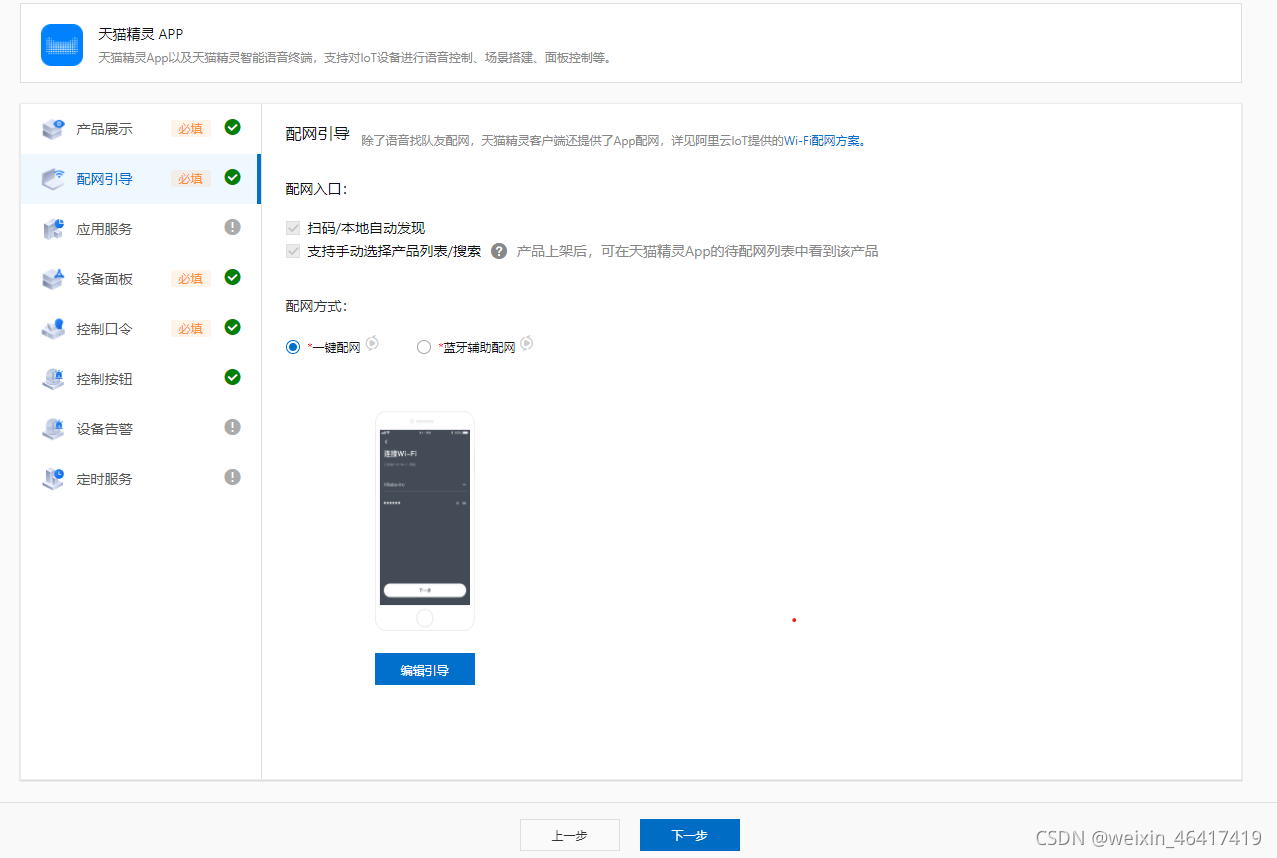Click the 设备面板 sidebar icon

[53, 279]
